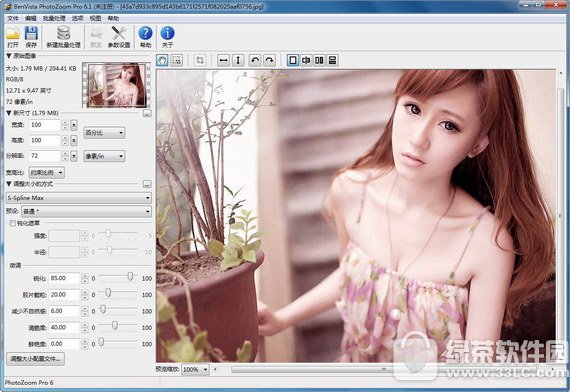Screen dimensions: 570x392
Task: Open an image with the folder icon
Action: [x=13, y=36]
